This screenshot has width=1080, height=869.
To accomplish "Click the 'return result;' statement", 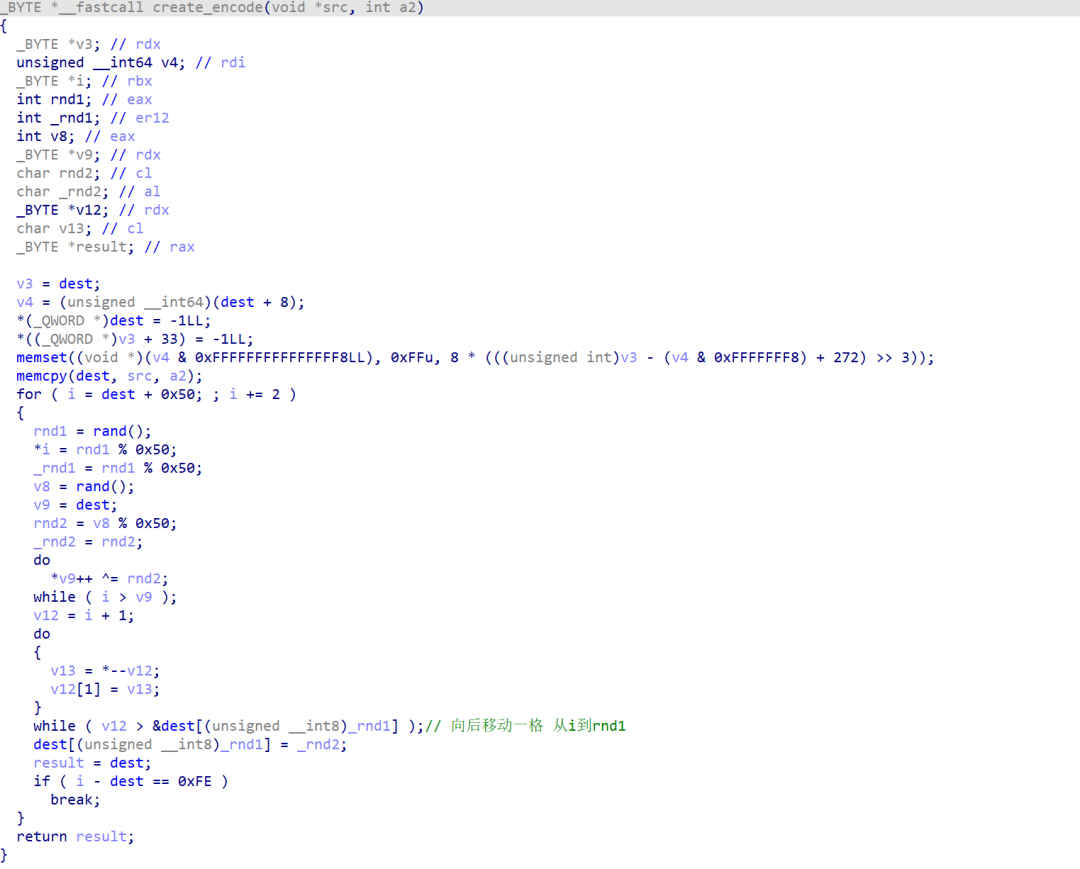I will 76,837.
